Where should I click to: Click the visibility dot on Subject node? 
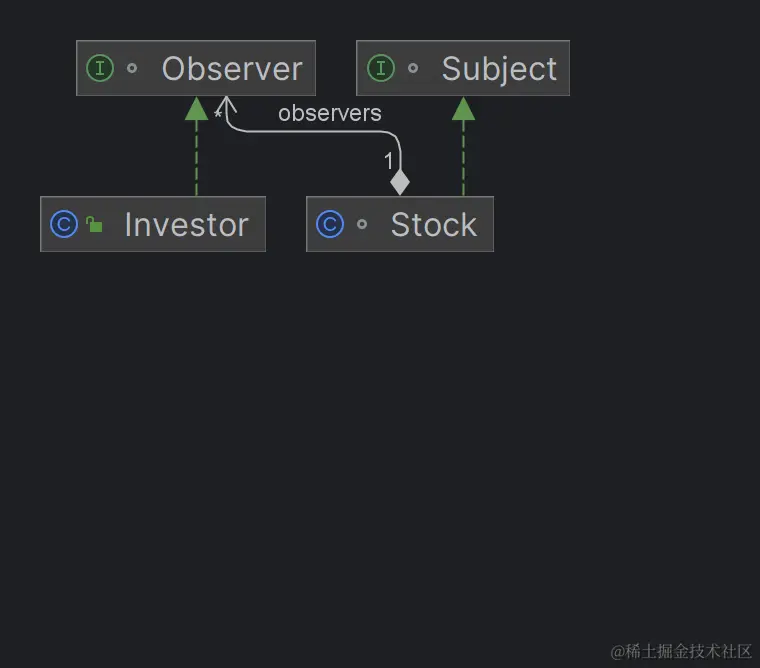pyautogui.click(x=412, y=69)
